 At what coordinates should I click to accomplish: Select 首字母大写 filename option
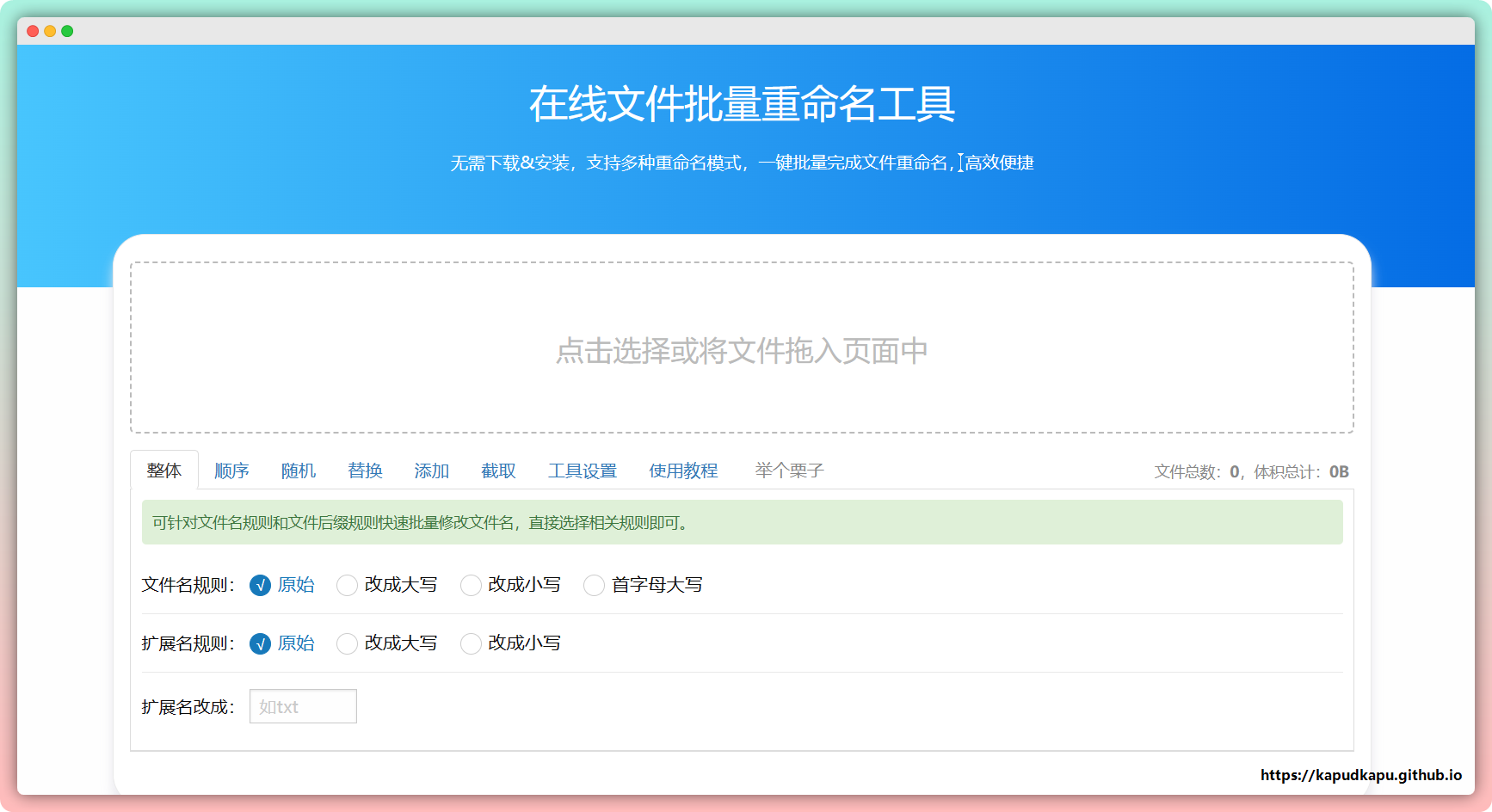coord(594,586)
